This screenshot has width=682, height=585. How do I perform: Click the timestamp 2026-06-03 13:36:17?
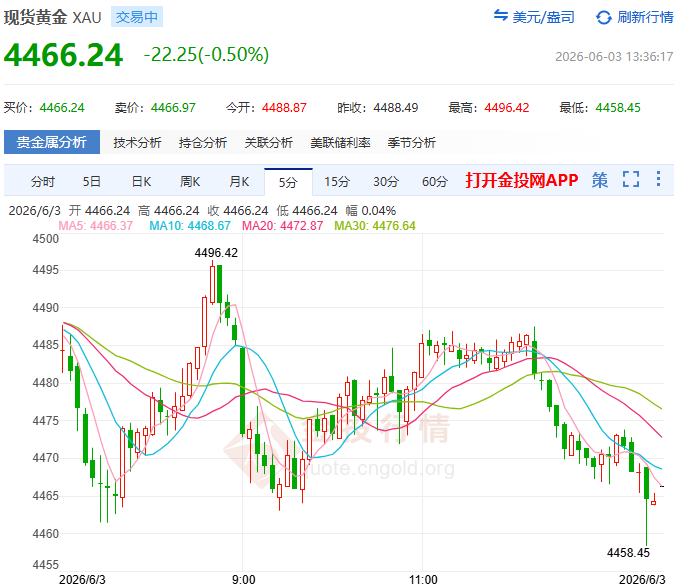(x=614, y=57)
